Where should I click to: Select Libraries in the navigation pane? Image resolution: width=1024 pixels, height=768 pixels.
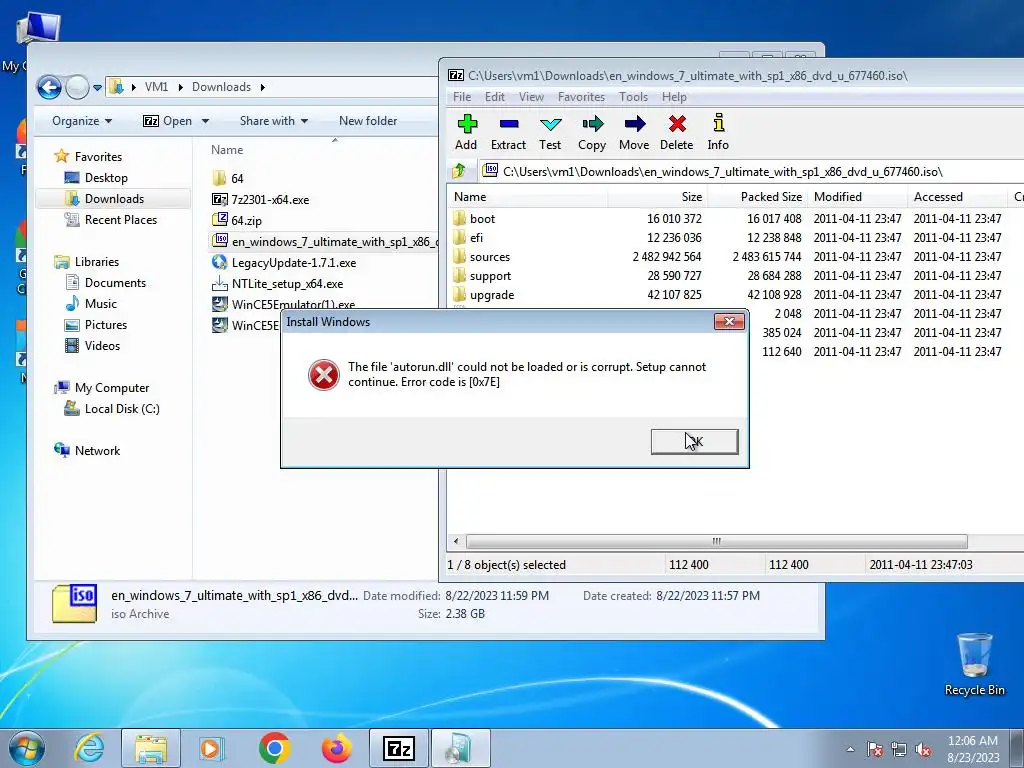[97, 262]
